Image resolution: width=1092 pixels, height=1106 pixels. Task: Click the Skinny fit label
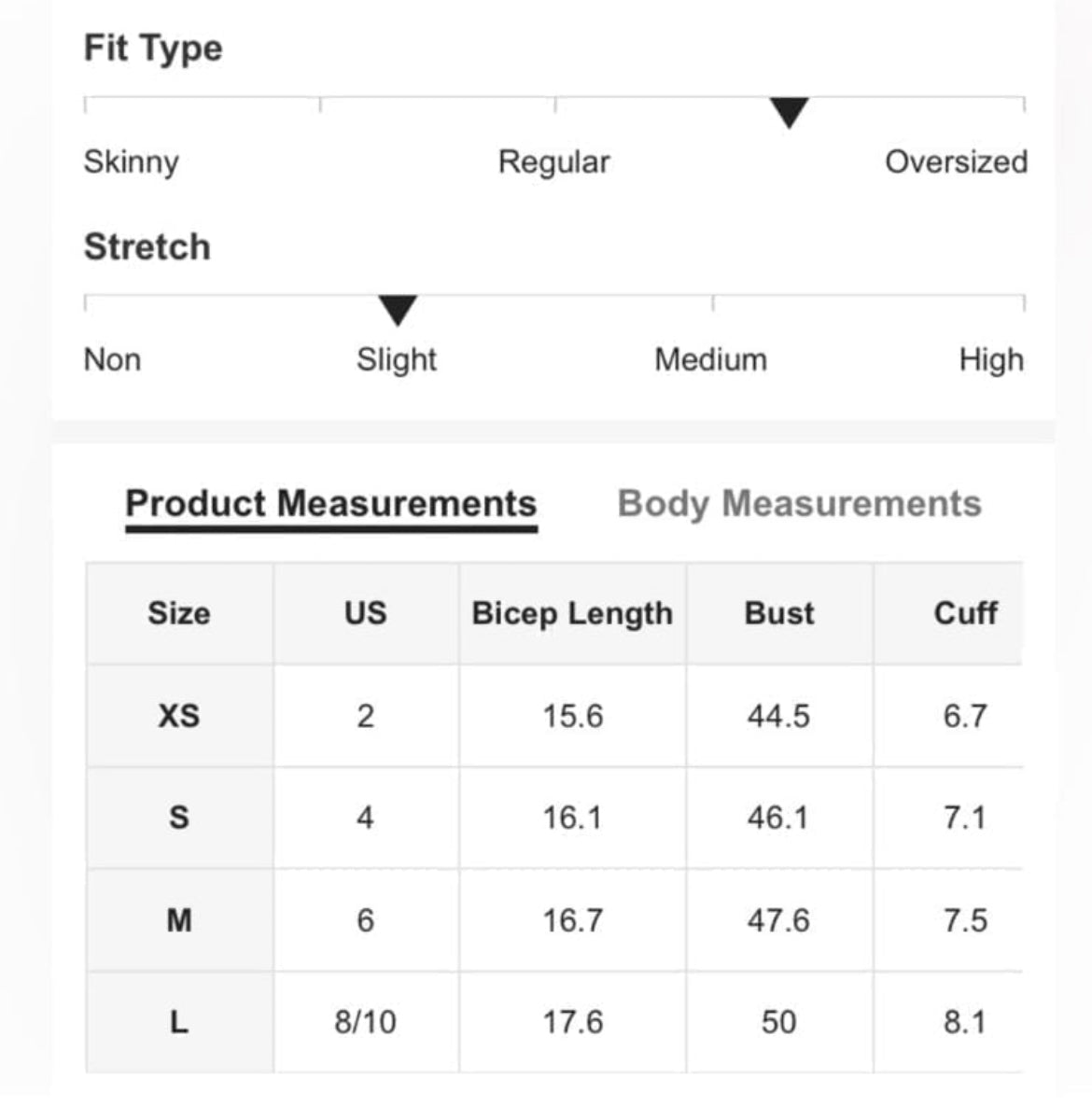click(x=132, y=163)
